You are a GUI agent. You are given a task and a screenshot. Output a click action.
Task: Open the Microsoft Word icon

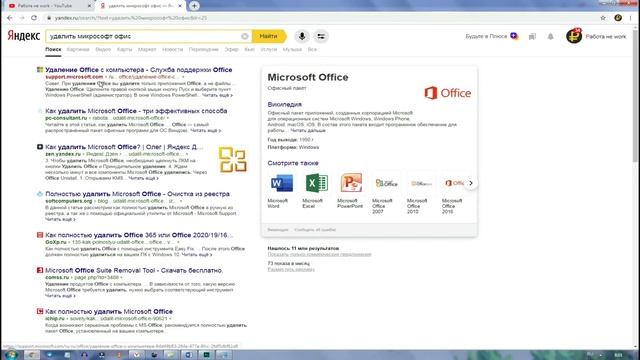(x=281, y=183)
